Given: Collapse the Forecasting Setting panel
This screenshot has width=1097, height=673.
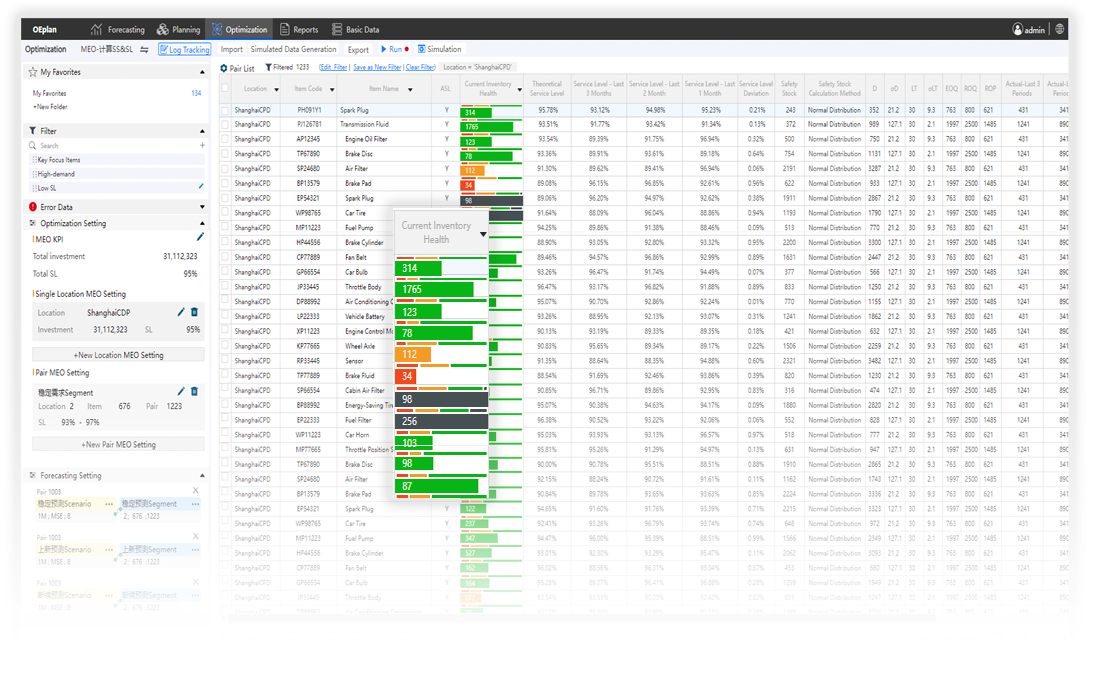Looking at the screenshot, I should point(202,476).
